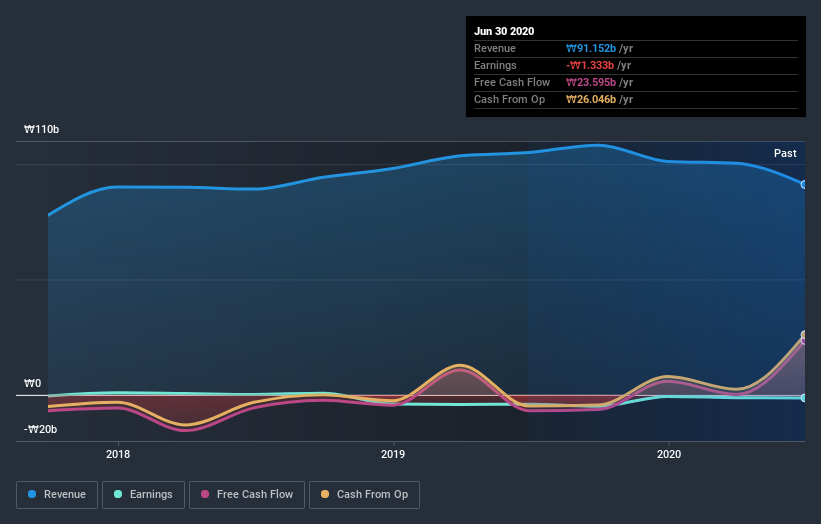Click the Cash From Op label in tooltip

click(509, 99)
